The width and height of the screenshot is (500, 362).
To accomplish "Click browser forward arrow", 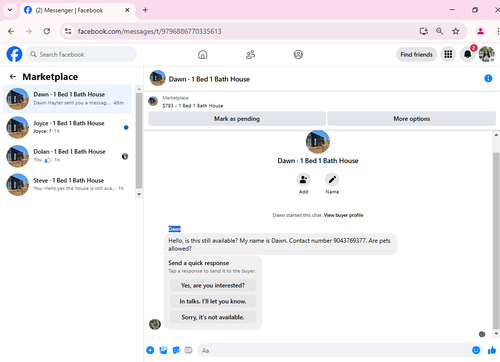I will pyautogui.click(x=29, y=31).
